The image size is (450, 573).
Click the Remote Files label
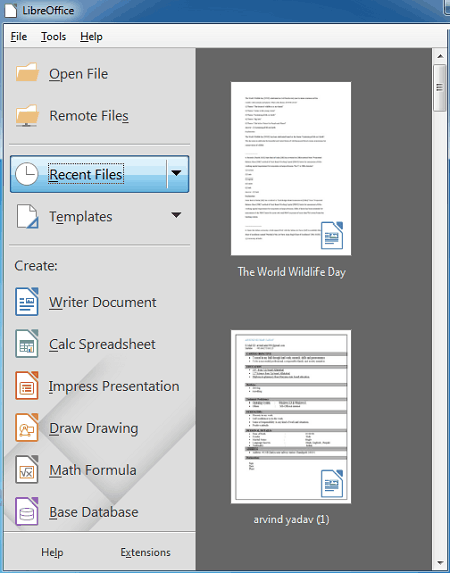tap(89, 116)
